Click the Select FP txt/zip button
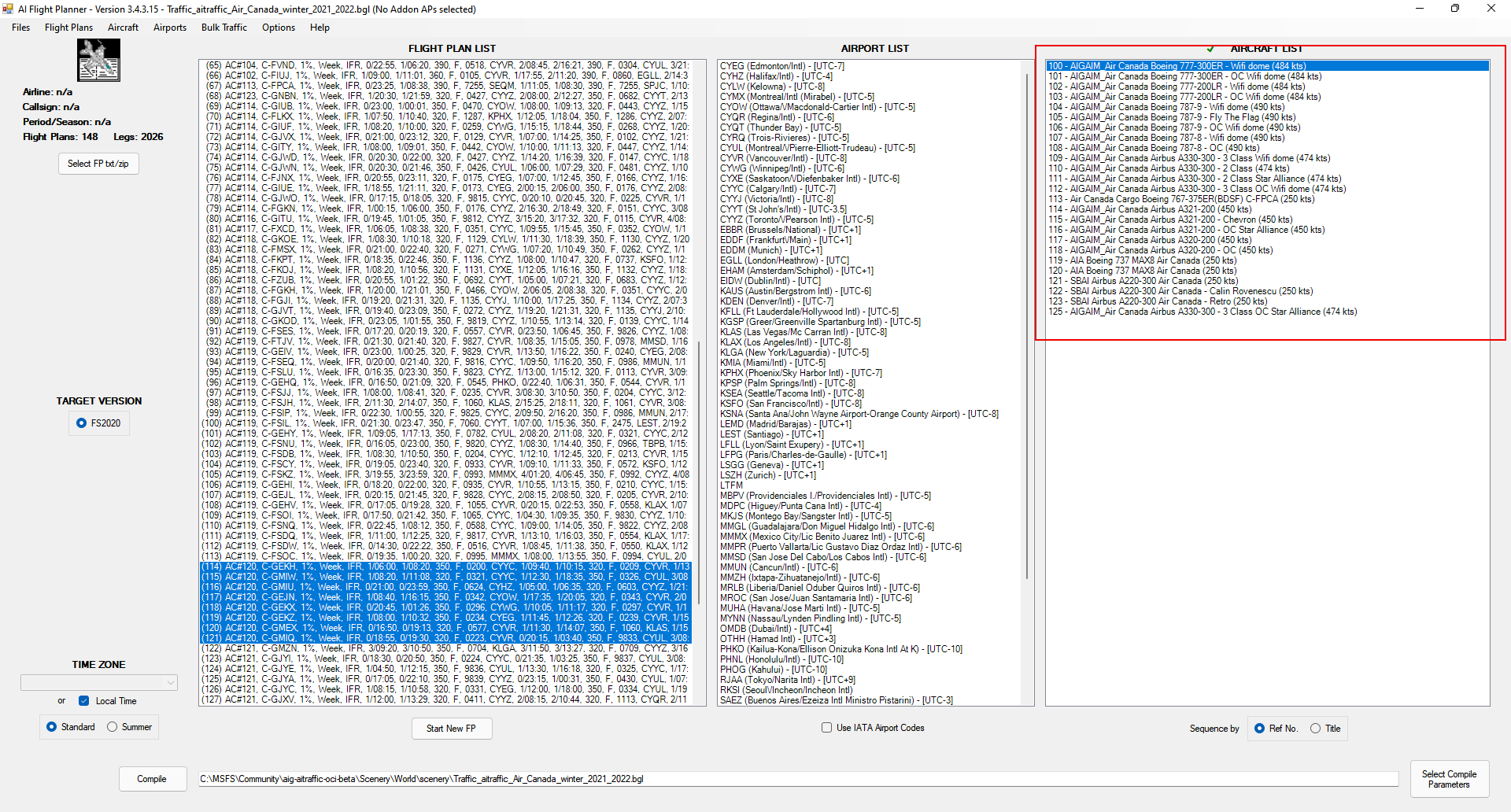The image size is (1511, 812). tap(98, 164)
